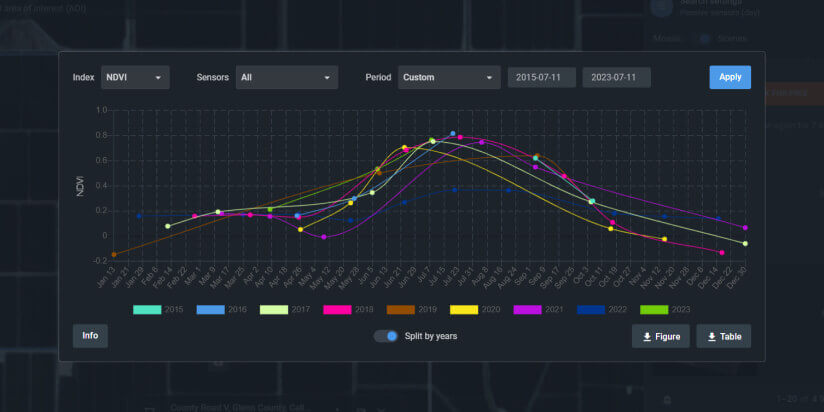This screenshot has width=824, height=412.
Task: Toggle 2018 series via its legend swatch
Action: click(337, 310)
